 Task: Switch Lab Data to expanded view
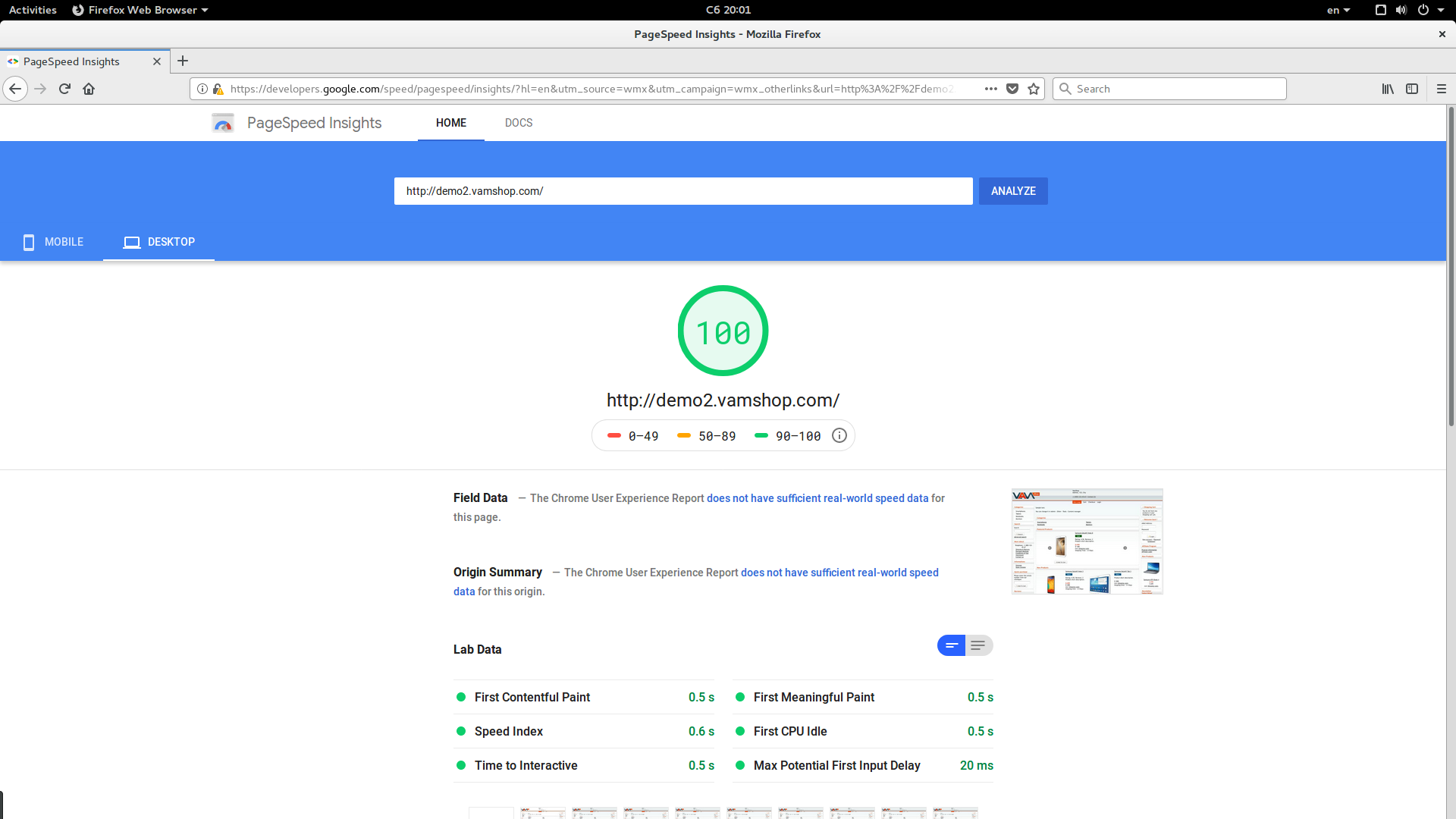pos(979,645)
